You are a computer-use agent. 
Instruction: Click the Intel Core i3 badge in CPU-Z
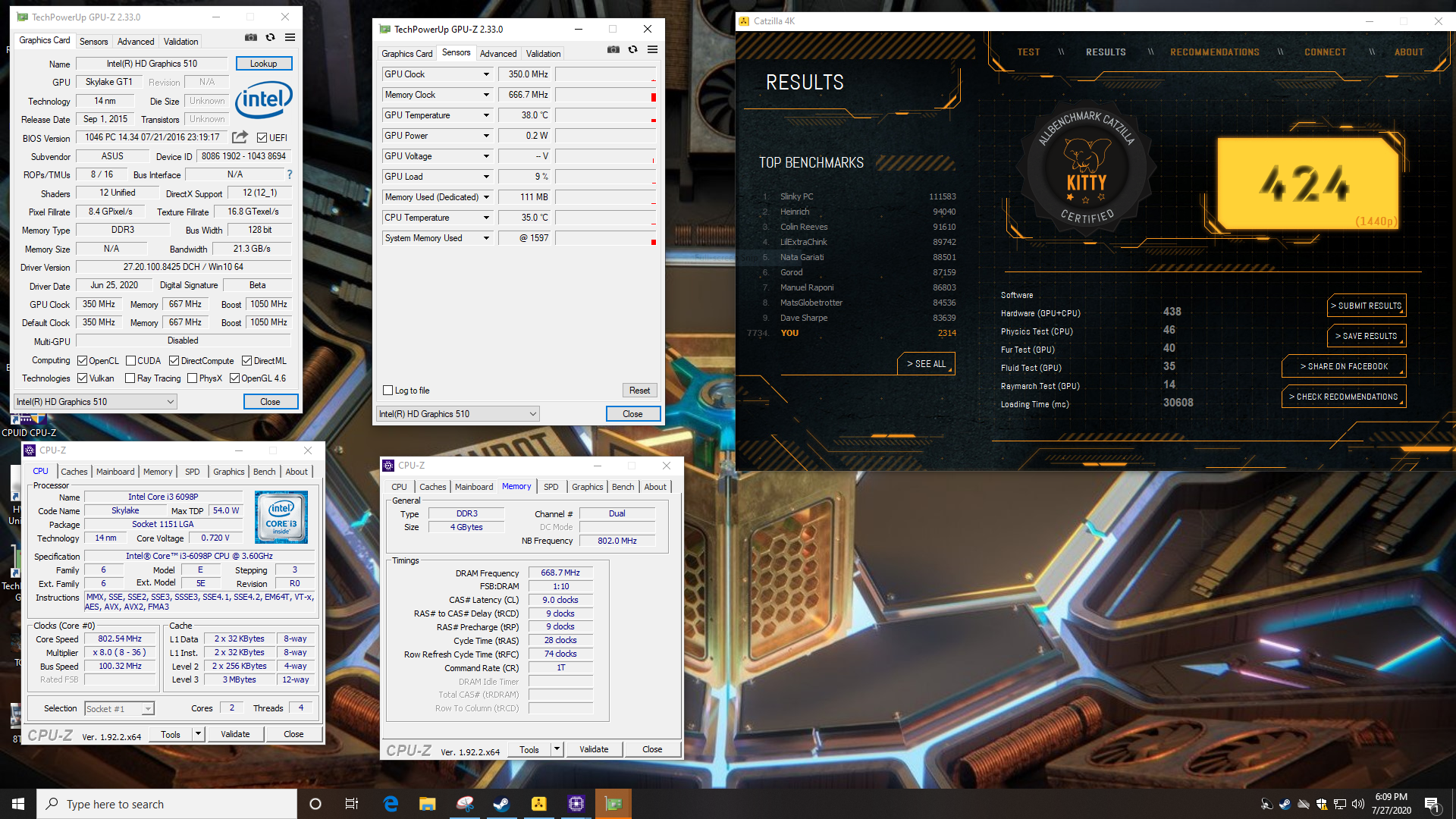tap(281, 517)
